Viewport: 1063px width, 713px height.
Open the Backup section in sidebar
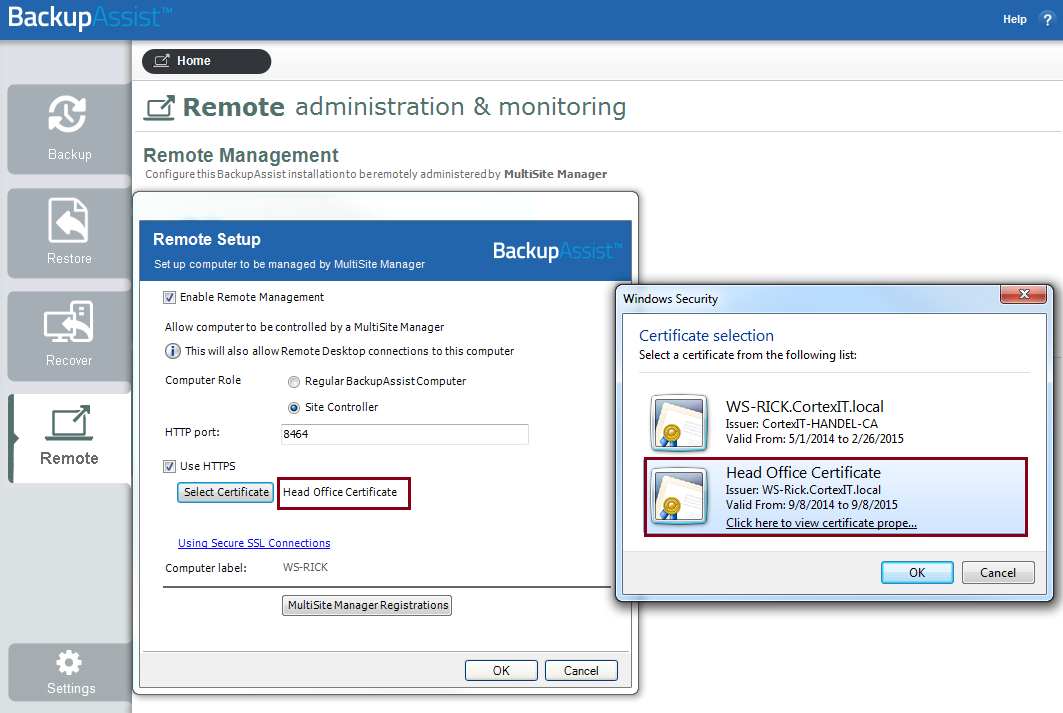(x=69, y=129)
